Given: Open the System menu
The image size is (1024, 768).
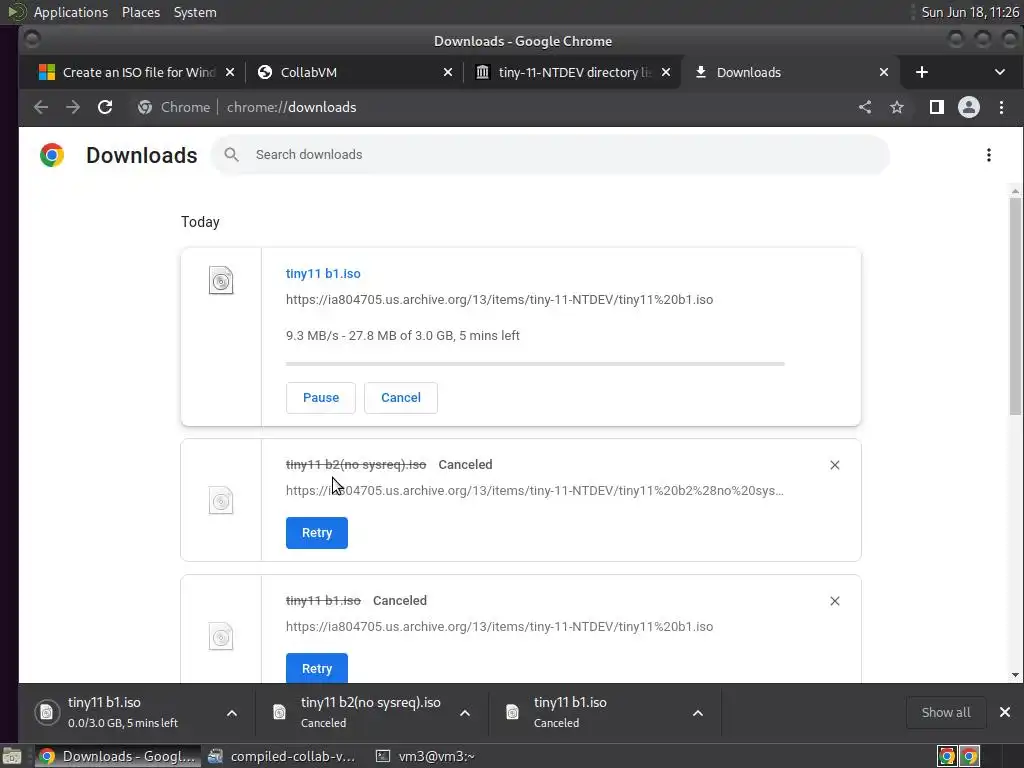Looking at the screenshot, I should pos(195,12).
